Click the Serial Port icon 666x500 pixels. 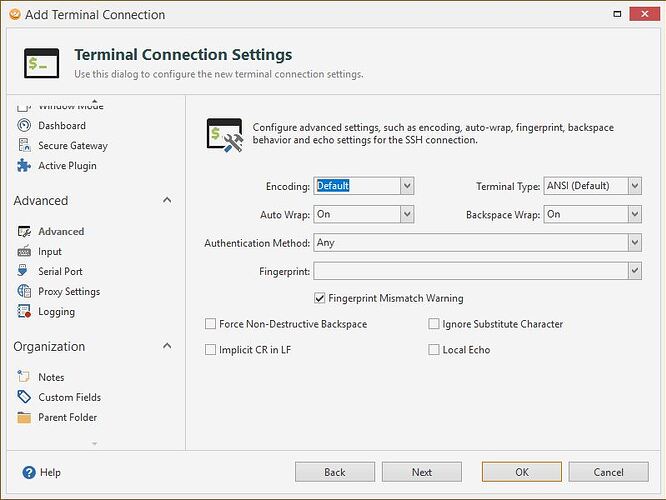click(x=25, y=271)
